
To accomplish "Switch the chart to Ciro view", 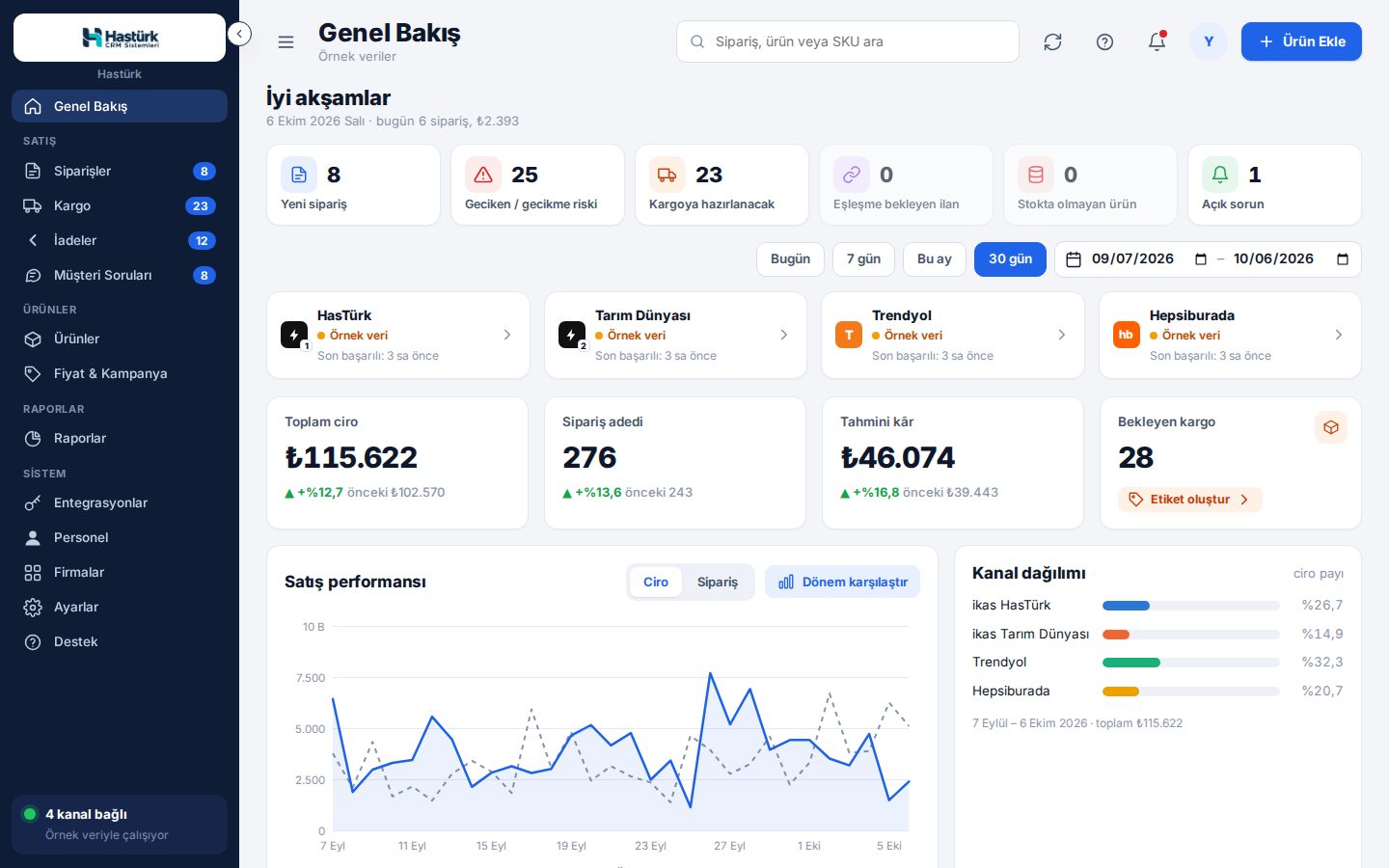I will pos(656,582).
